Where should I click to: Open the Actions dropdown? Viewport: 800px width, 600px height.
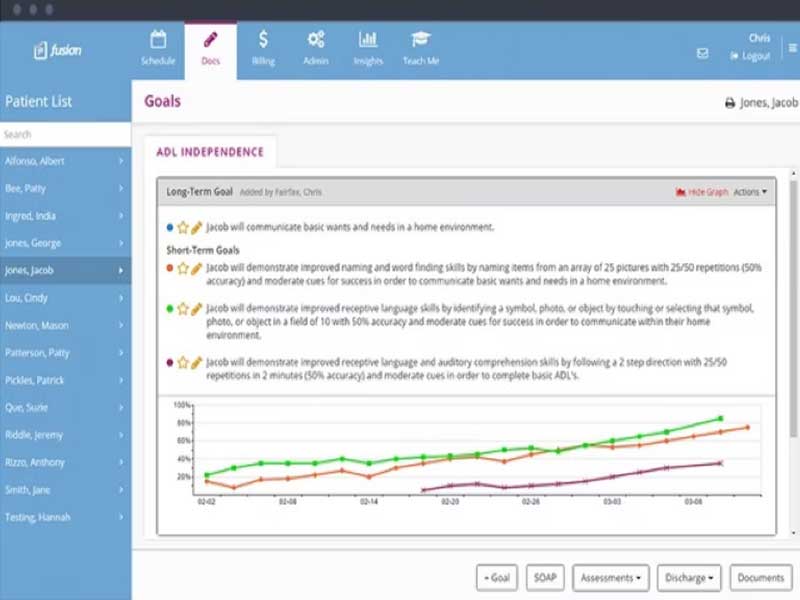point(750,192)
